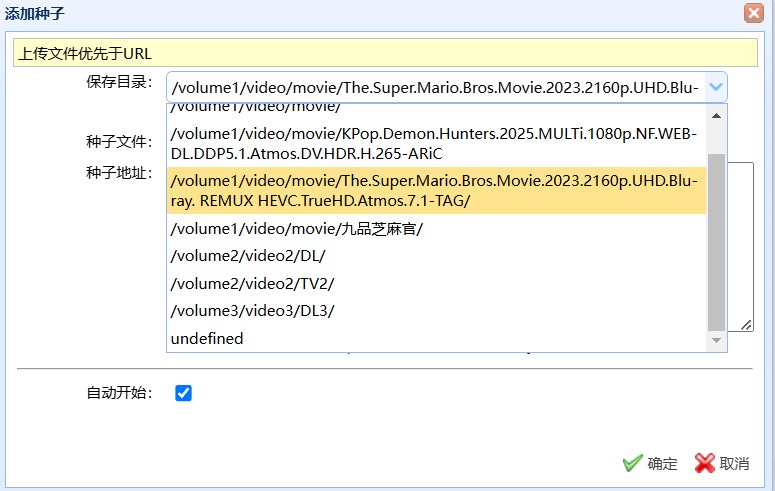Choose /volume2/video2/DL/ directory
Screen dimensions: 775x491
pos(436,256)
